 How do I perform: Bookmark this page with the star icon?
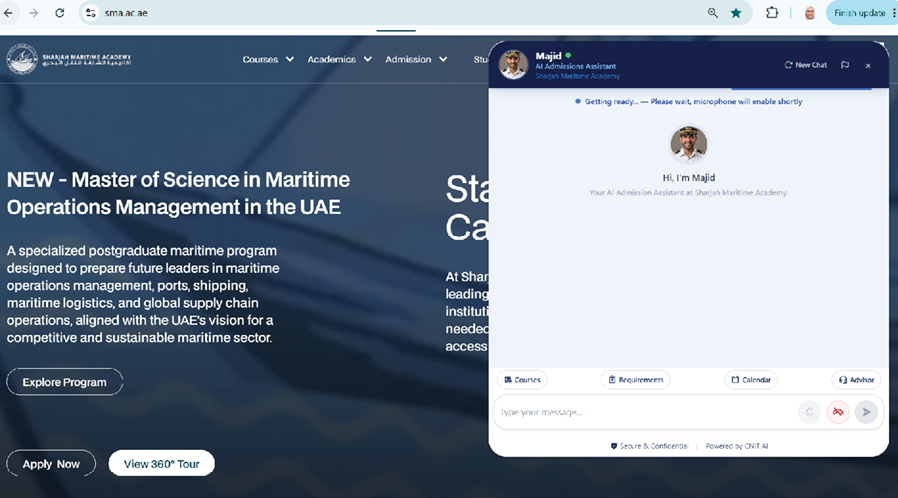[736, 13]
